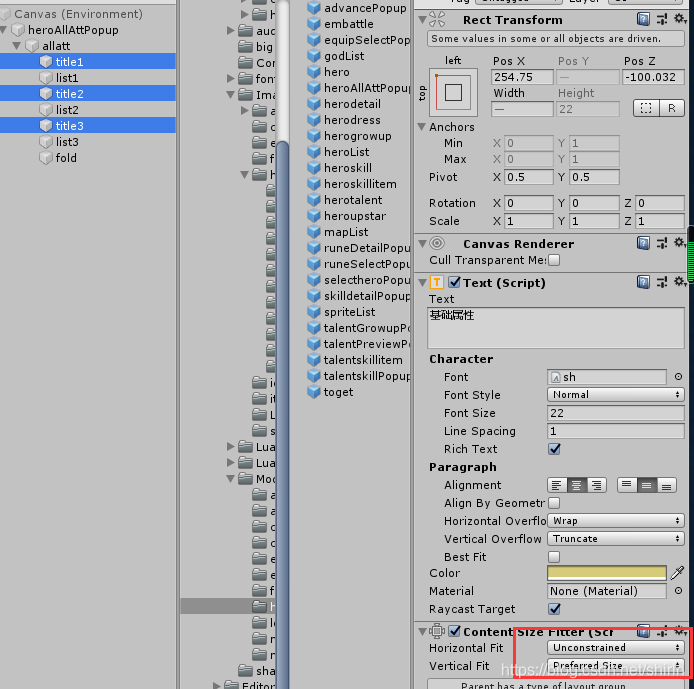Click the hero prefab icon
694x689 pixels.
(314, 72)
